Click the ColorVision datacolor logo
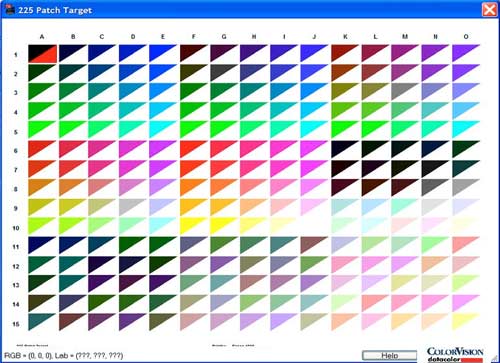 click(x=455, y=355)
